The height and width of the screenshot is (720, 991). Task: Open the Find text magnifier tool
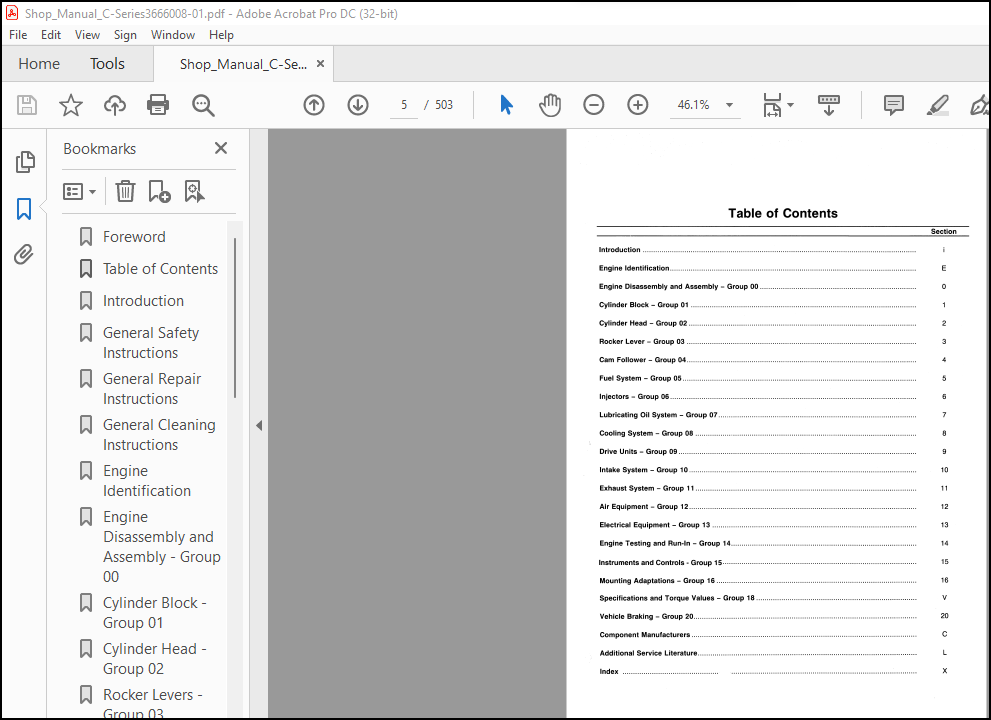coord(203,105)
